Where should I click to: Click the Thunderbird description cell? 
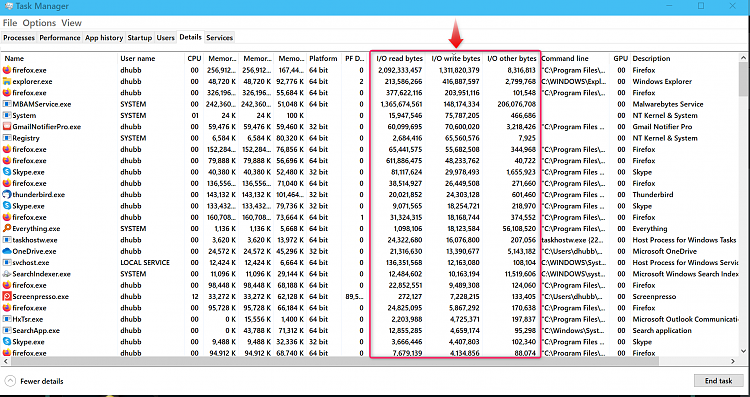click(652, 195)
